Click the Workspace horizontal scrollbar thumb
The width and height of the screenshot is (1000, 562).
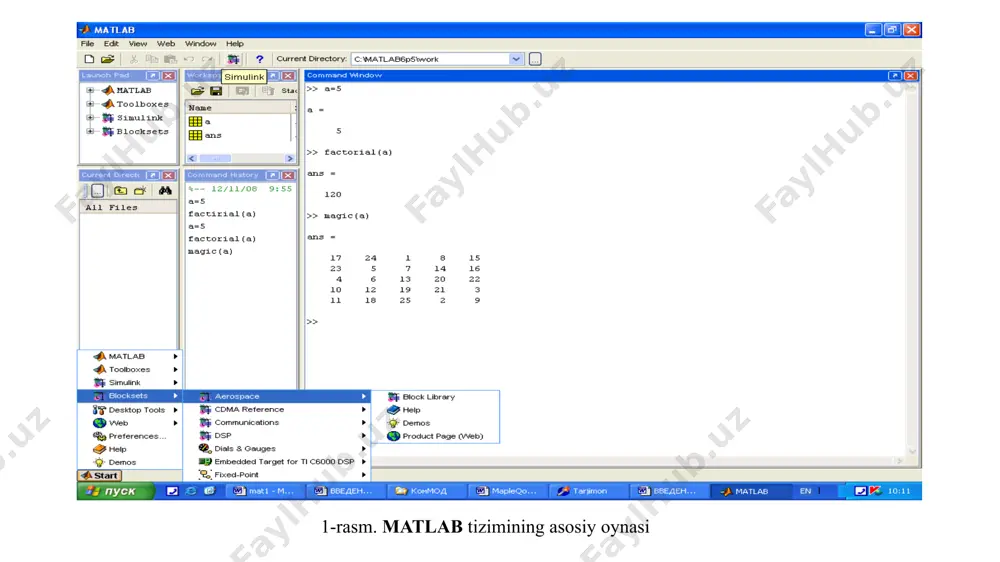[x=216, y=158]
